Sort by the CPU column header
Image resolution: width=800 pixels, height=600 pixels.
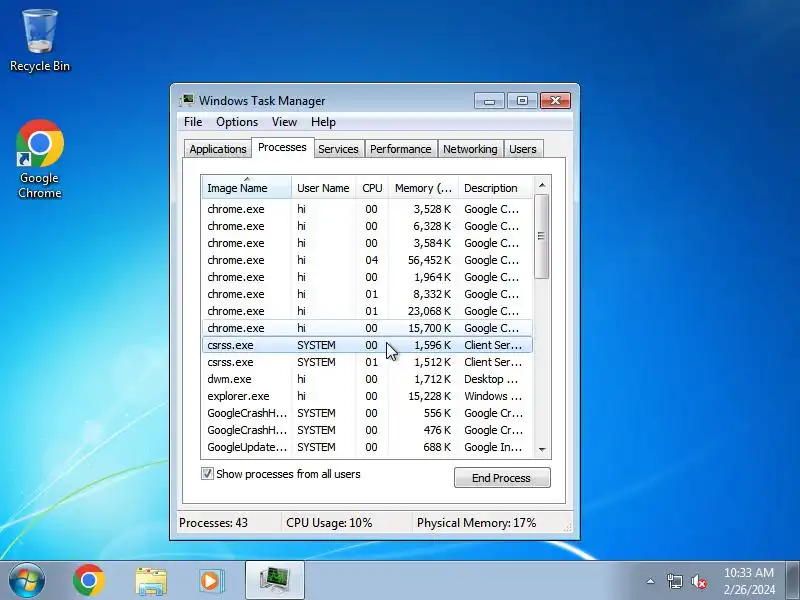point(372,188)
